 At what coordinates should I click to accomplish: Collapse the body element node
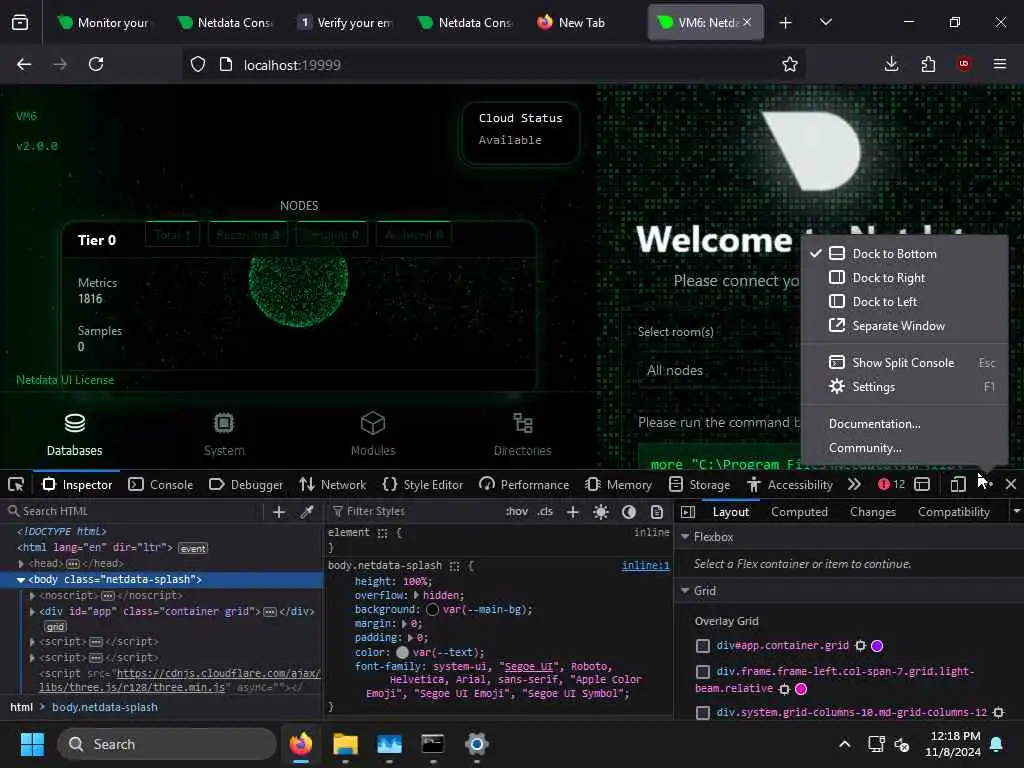point(21,580)
